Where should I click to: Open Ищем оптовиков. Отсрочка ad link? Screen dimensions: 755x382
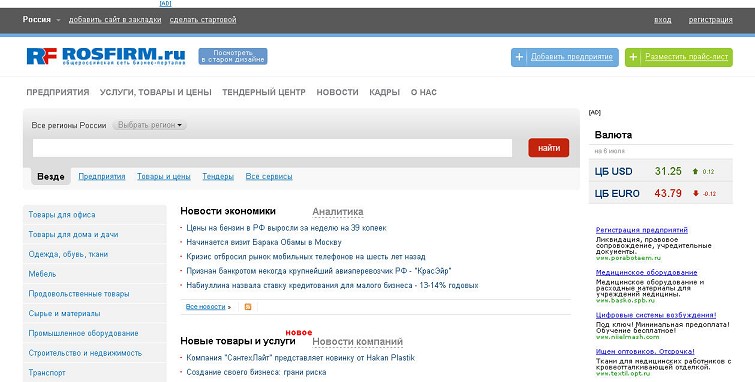coord(645,352)
